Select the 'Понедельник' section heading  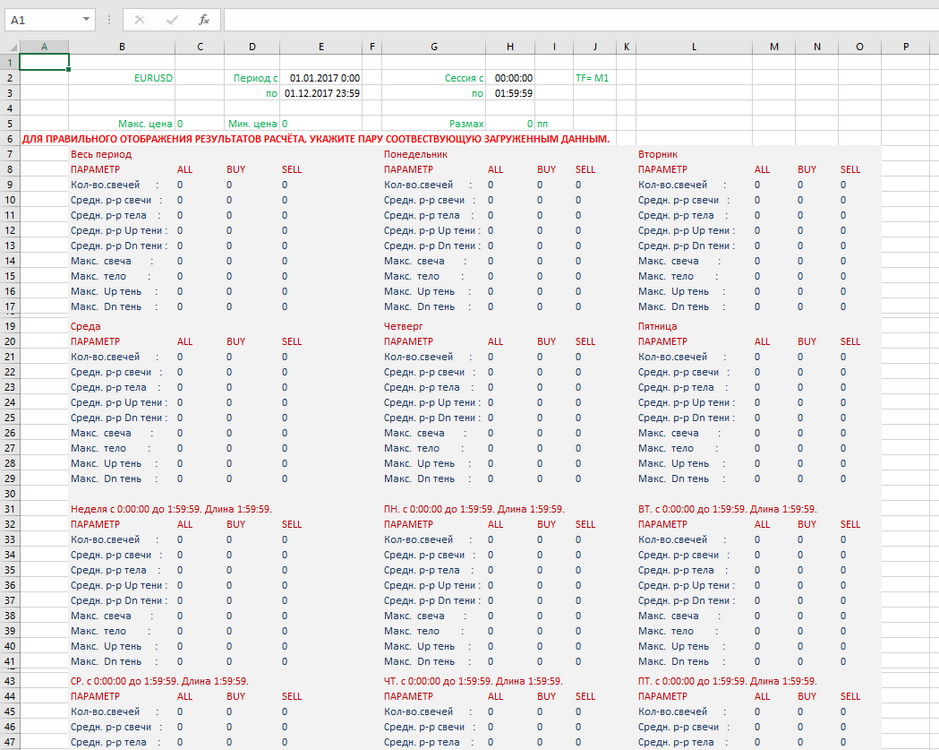[x=415, y=154]
